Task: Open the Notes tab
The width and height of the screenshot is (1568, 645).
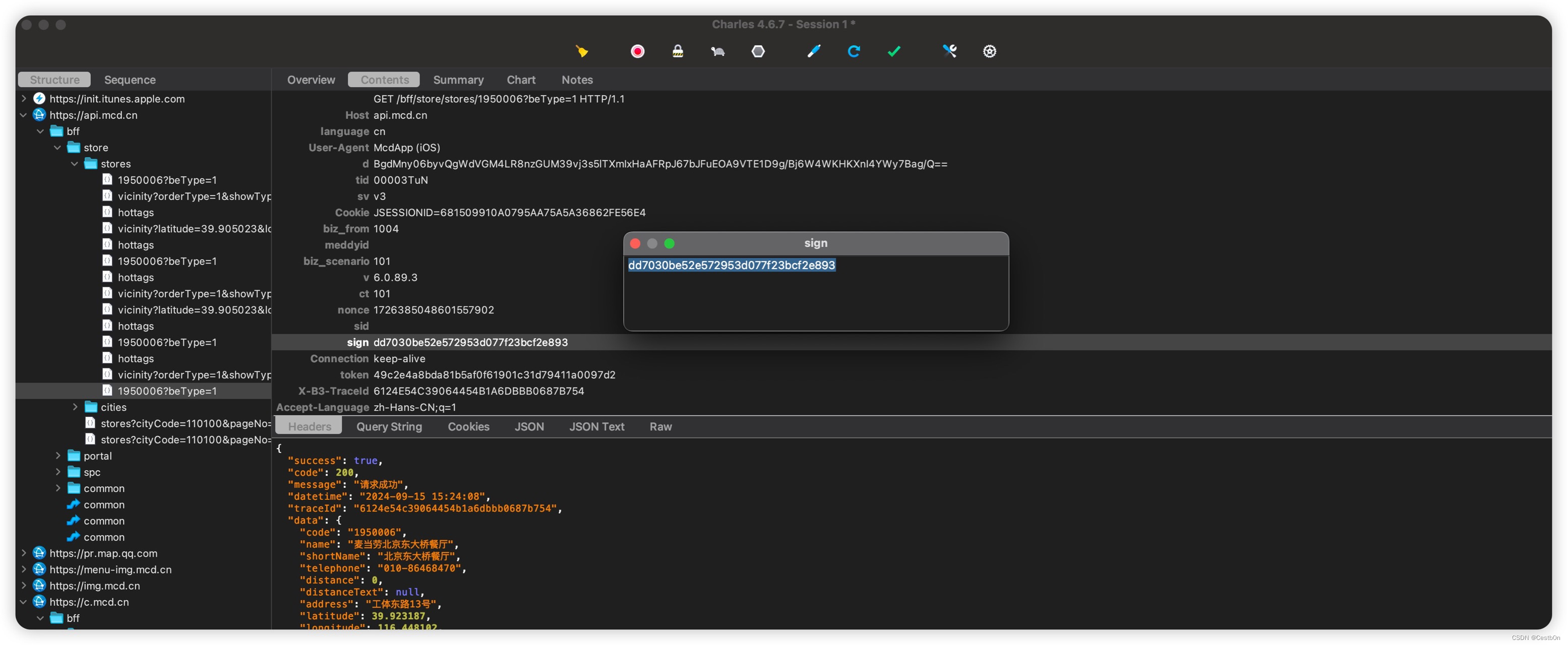Action: pos(576,80)
